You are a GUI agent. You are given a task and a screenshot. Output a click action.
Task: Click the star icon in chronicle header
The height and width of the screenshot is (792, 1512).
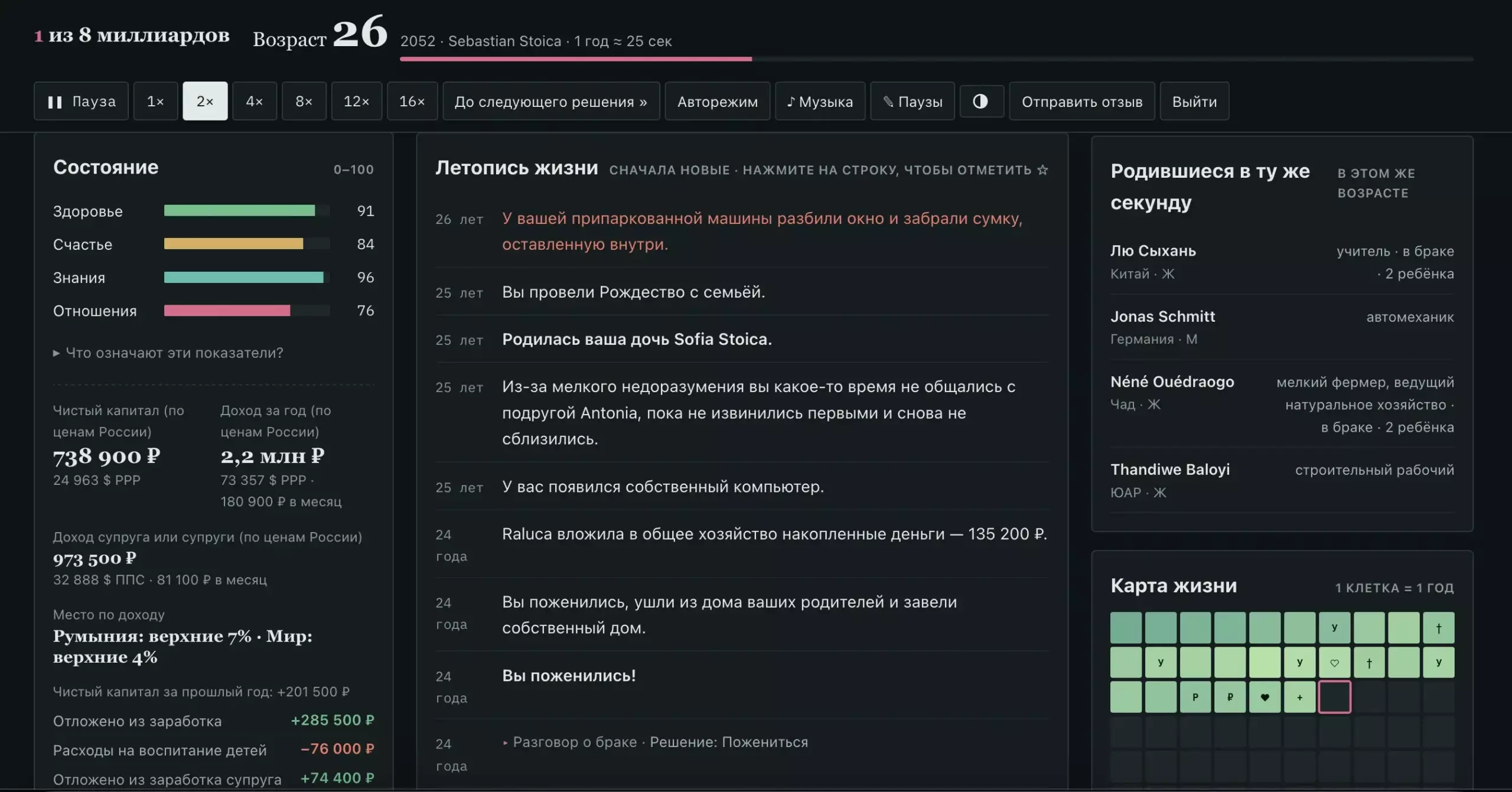(1042, 170)
